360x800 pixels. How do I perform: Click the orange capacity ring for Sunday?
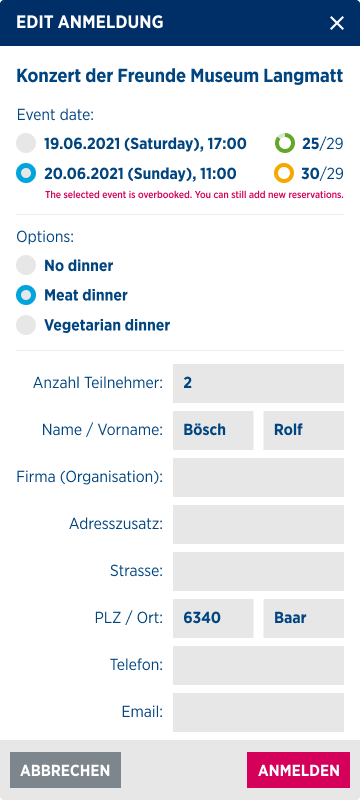[284, 173]
